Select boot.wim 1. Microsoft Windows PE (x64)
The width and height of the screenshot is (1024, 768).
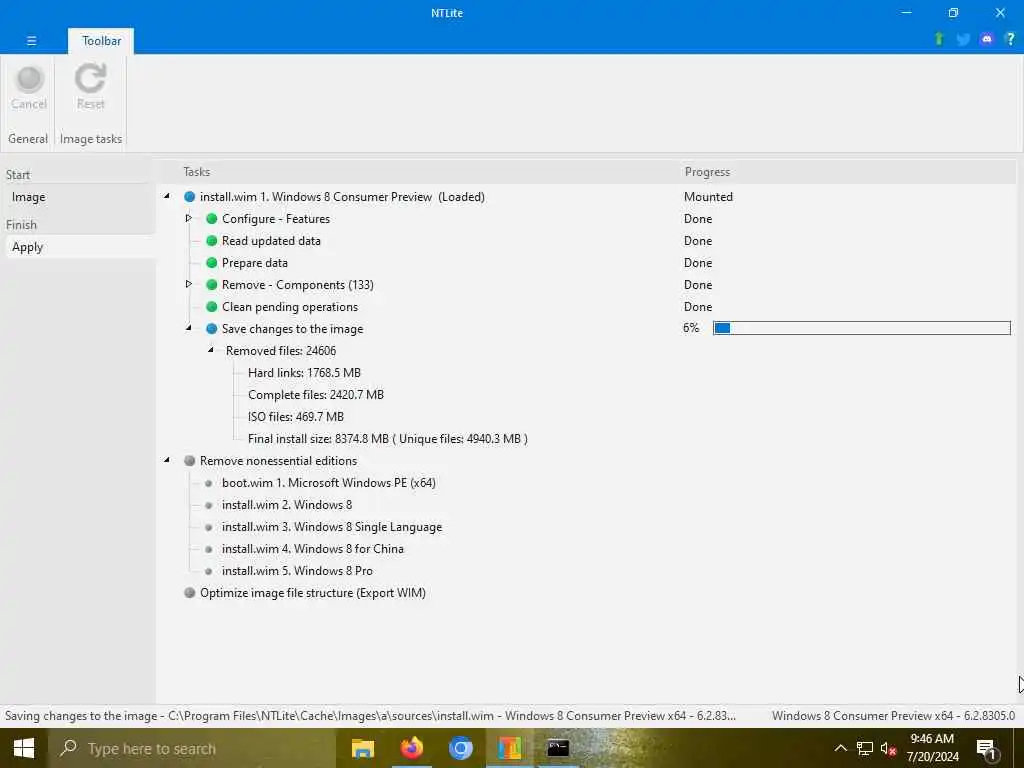[328, 483]
